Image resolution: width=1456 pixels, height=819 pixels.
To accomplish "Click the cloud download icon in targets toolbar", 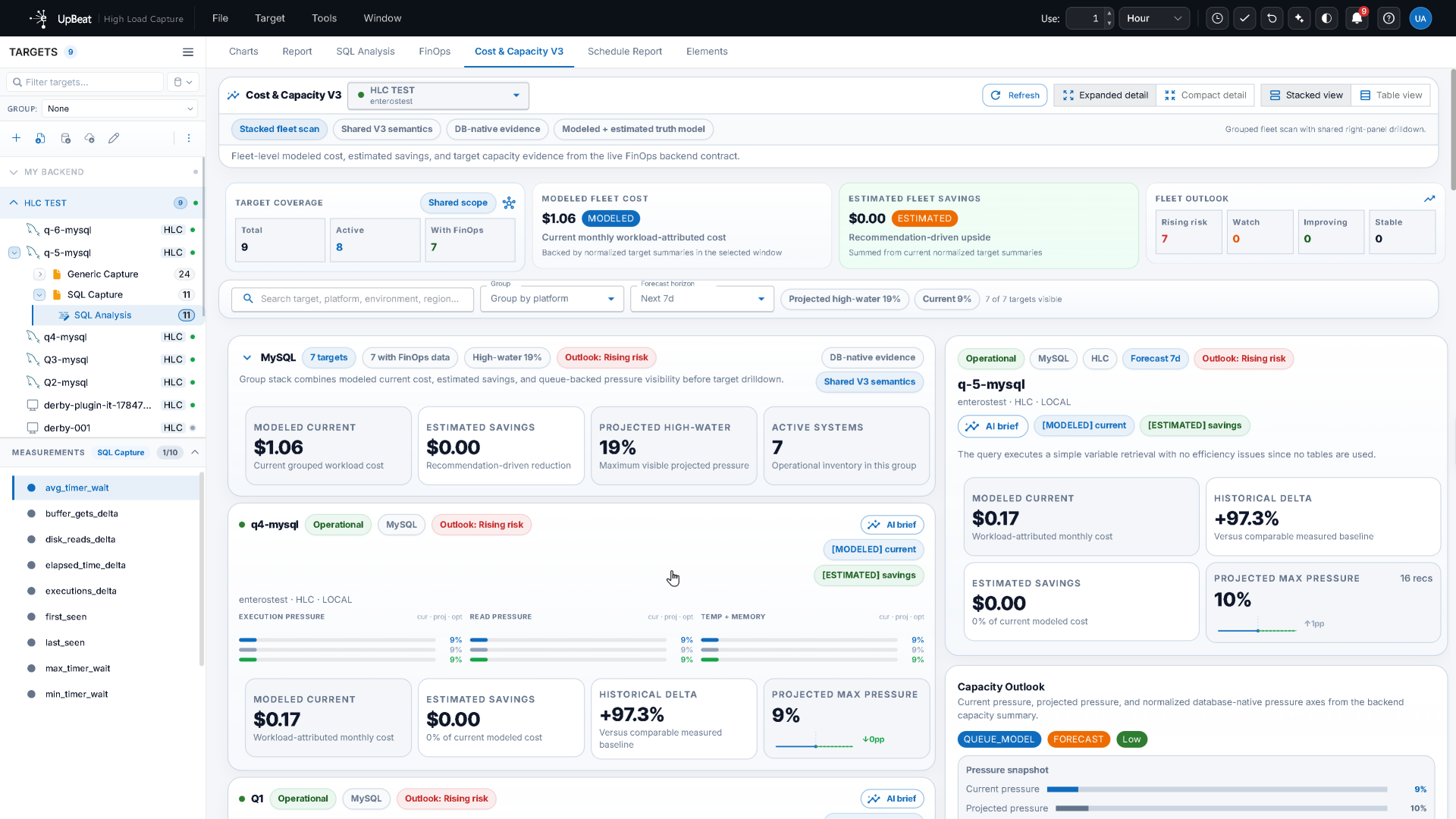I will tap(89, 138).
